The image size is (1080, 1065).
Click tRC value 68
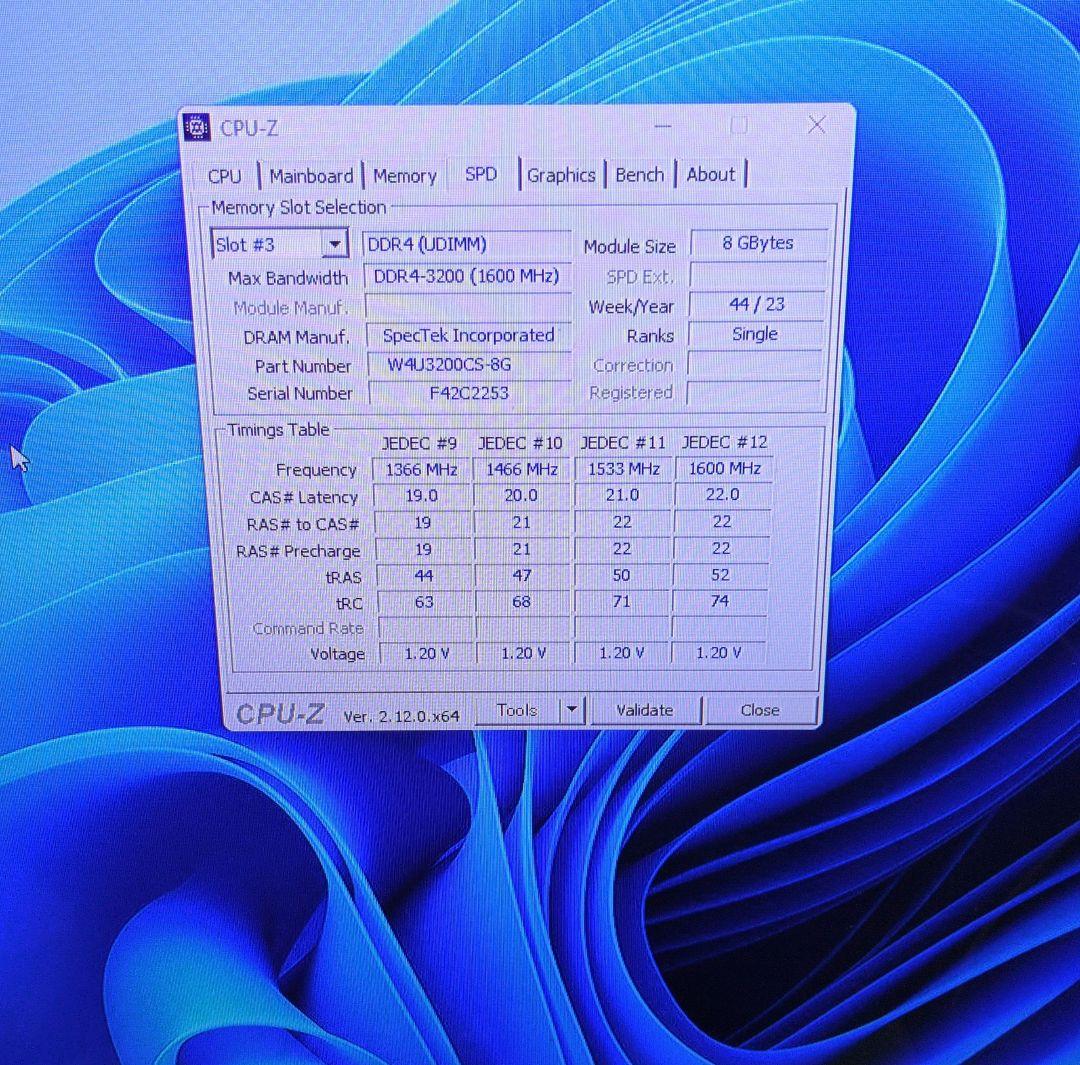pyautogui.click(x=521, y=601)
